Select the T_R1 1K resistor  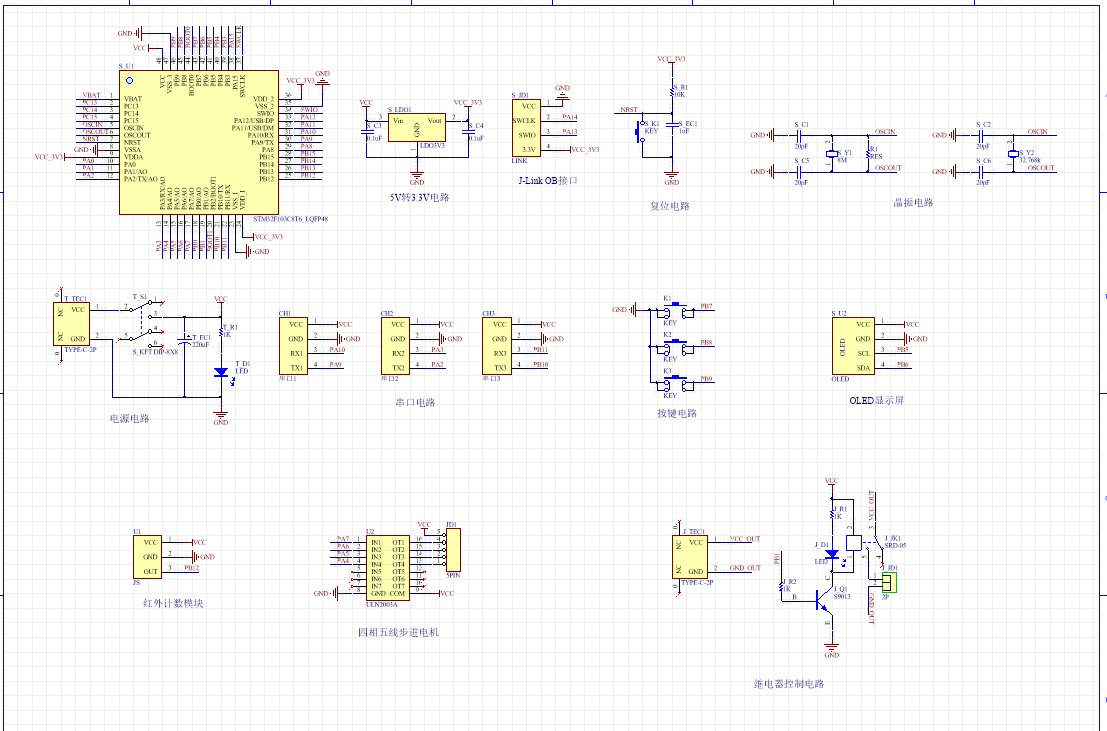pyautogui.click(x=222, y=331)
